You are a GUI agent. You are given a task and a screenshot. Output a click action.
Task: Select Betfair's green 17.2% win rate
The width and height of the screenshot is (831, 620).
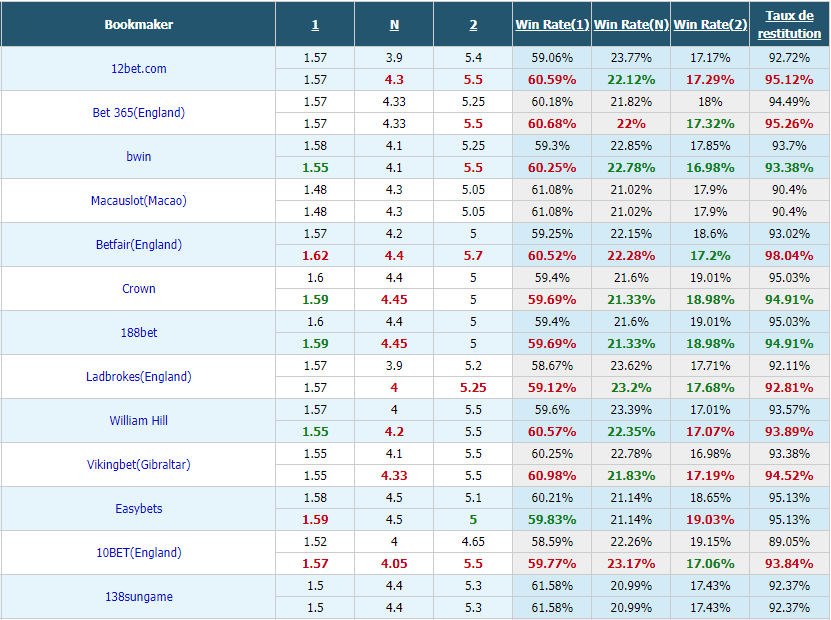click(x=710, y=255)
